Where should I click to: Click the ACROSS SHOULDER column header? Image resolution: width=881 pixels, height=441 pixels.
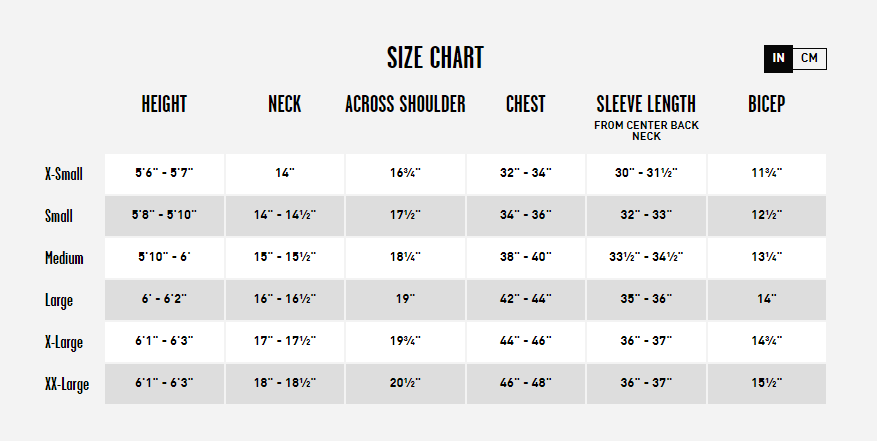(405, 104)
